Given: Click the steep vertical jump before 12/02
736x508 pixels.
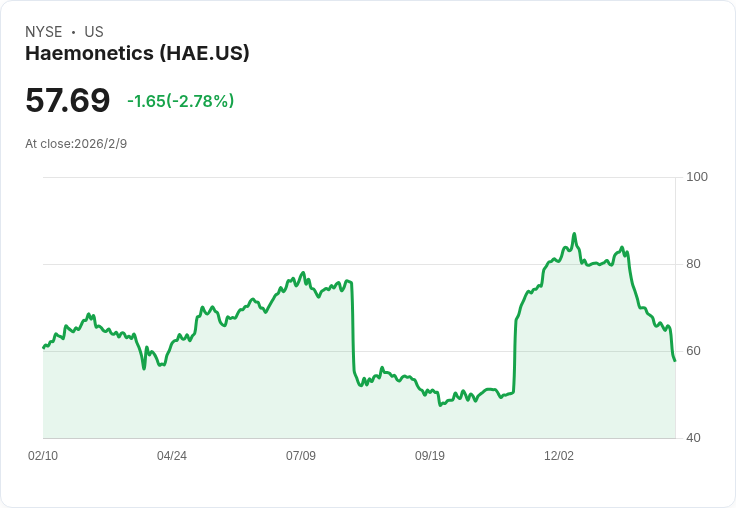Looking at the screenshot, I should [x=515, y=357].
